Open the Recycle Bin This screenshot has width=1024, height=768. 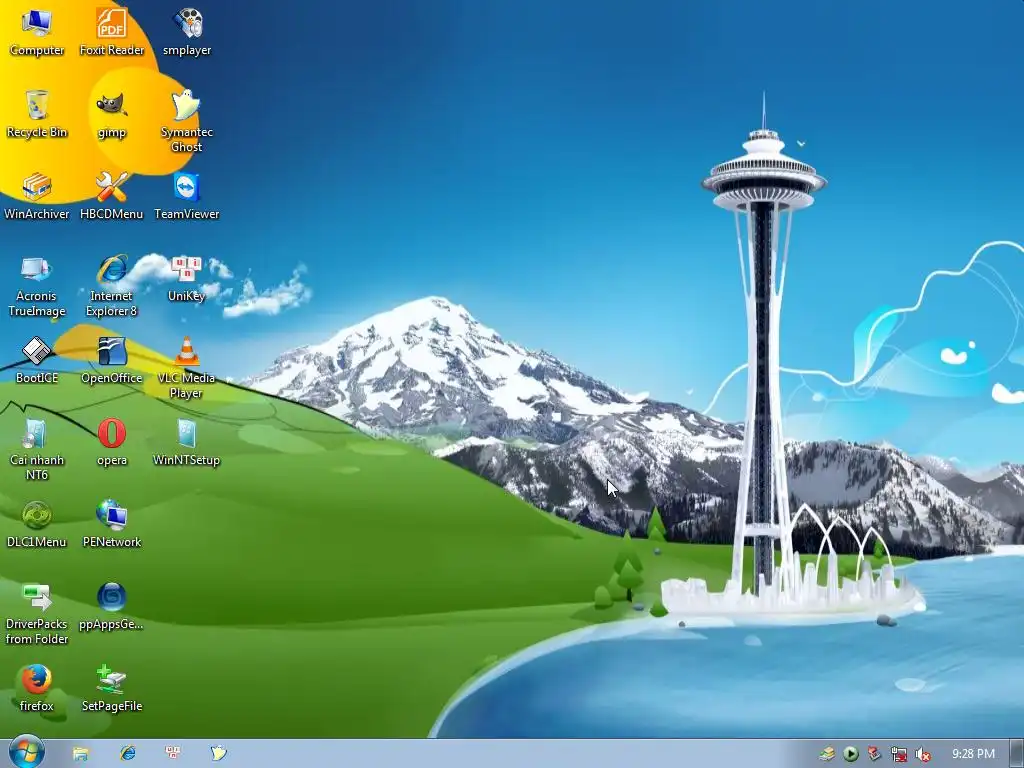37,114
